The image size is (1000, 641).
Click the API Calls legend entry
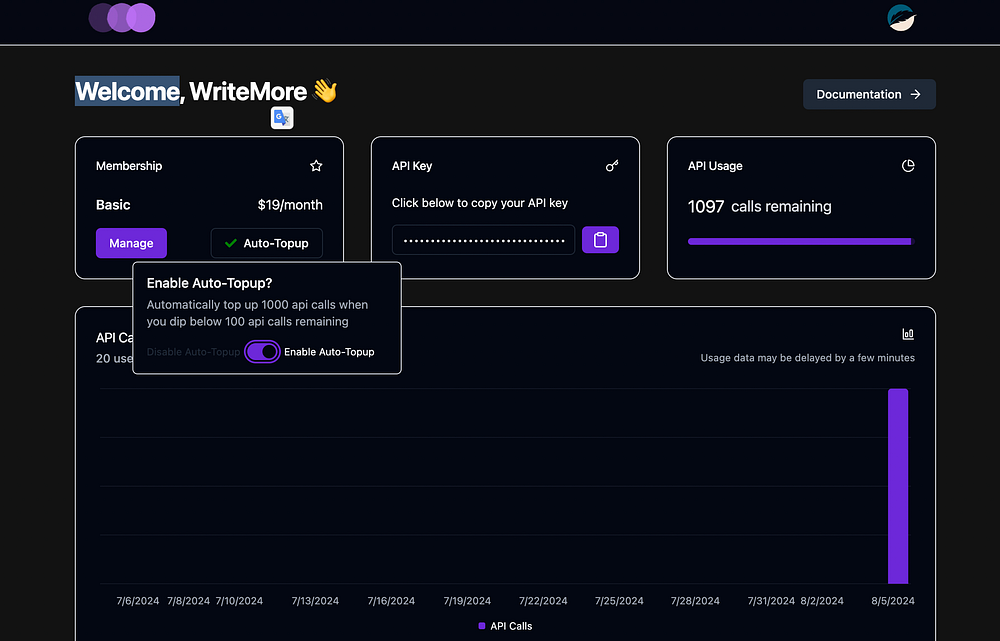505,626
